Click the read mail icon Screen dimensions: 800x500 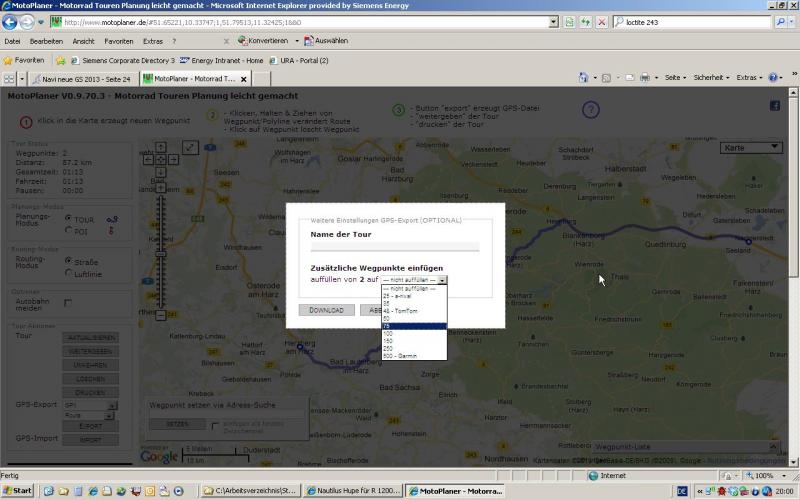630,78
